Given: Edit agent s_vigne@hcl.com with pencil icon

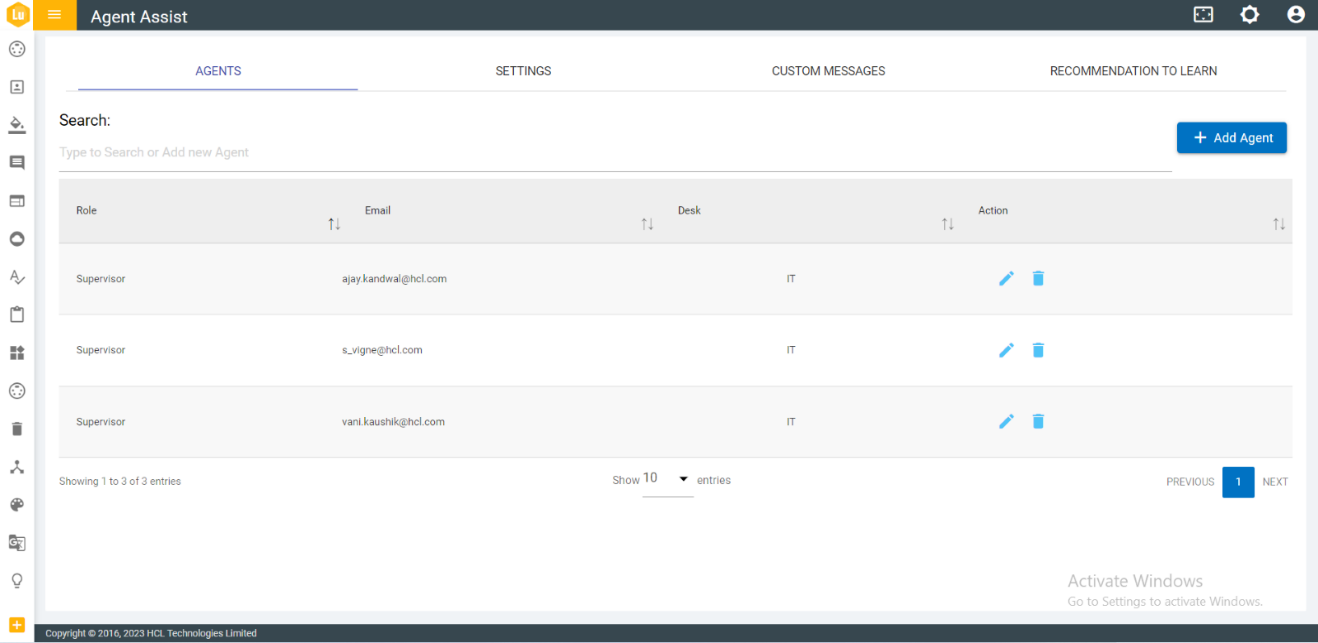Looking at the screenshot, I should tap(1007, 350).
